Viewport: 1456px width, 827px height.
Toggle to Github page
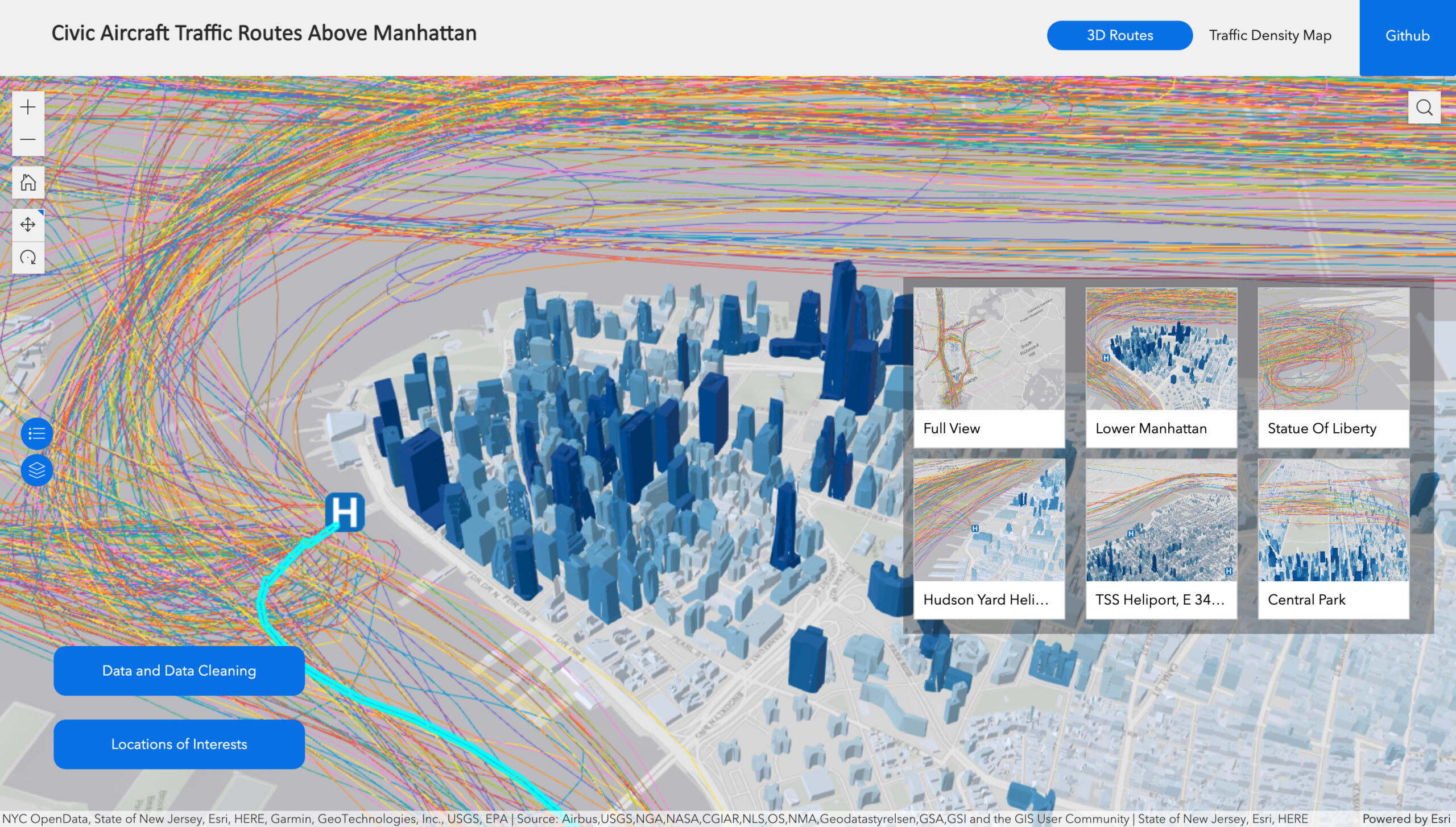1407,36
